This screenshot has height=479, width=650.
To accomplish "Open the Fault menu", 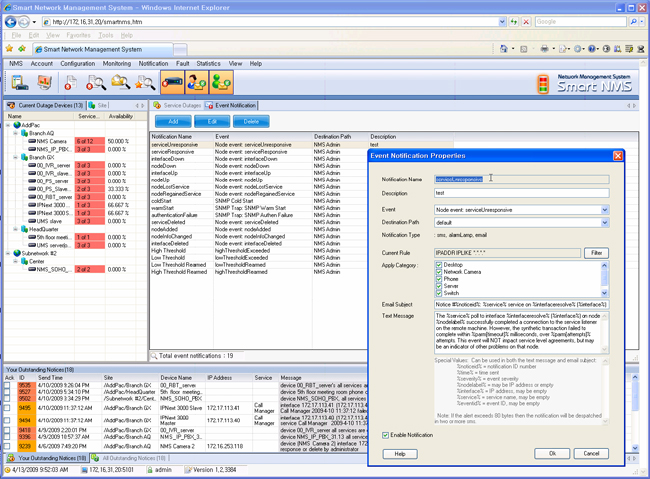I will pyautogui.click(x=182, y=63).
